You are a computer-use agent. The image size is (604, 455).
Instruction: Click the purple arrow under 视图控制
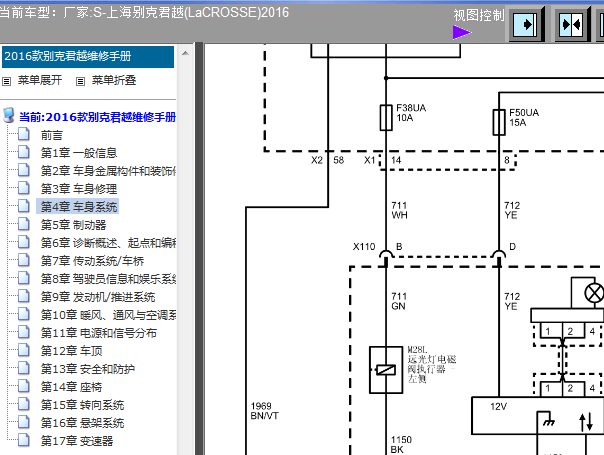pyautogui.click(x=462, y=32)
